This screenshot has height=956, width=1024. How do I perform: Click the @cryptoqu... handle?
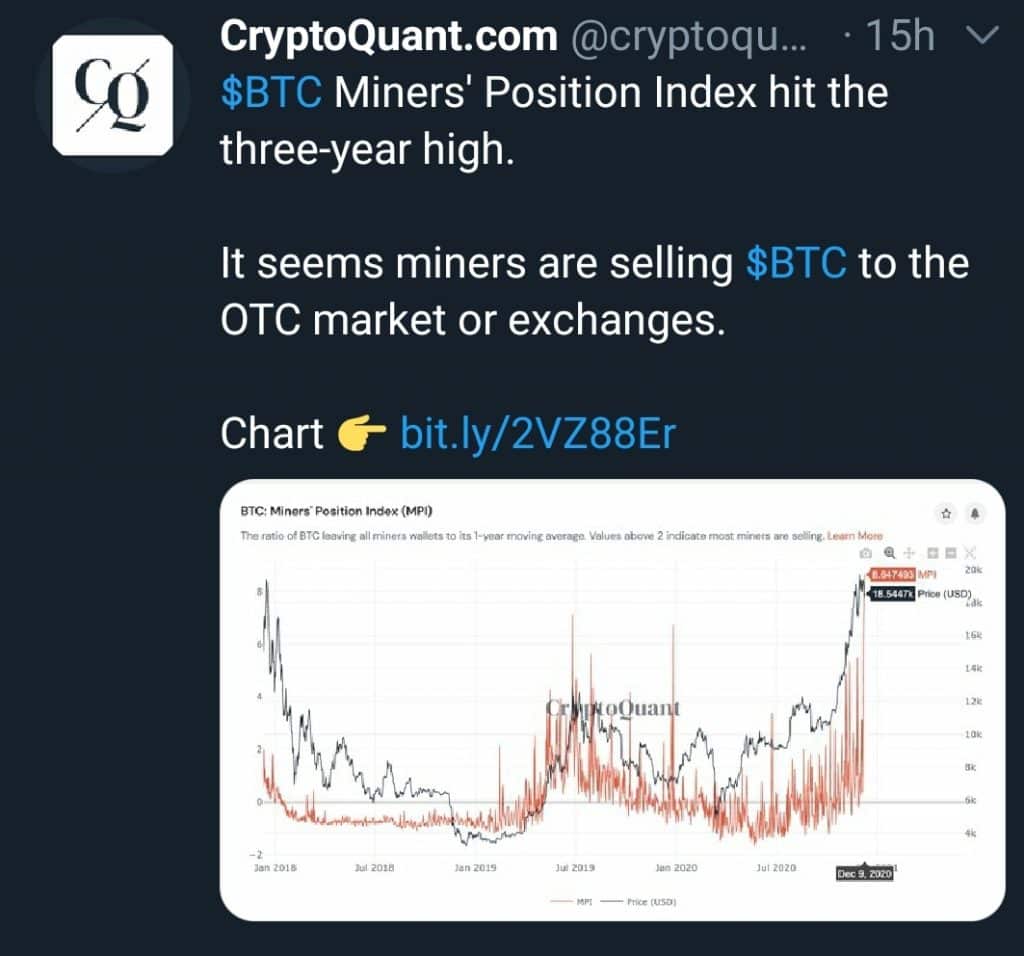pyautogui.click(x=689, y=37)
